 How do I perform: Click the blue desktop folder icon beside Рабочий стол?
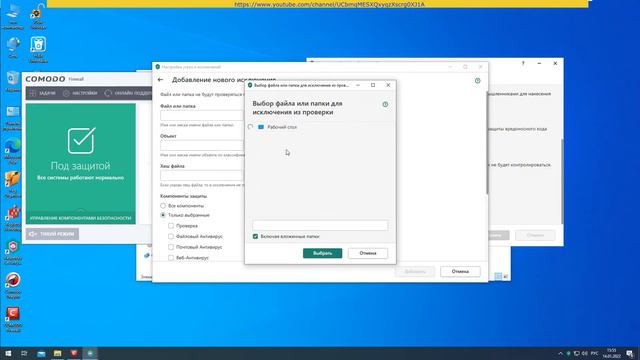tap(261, 127)
